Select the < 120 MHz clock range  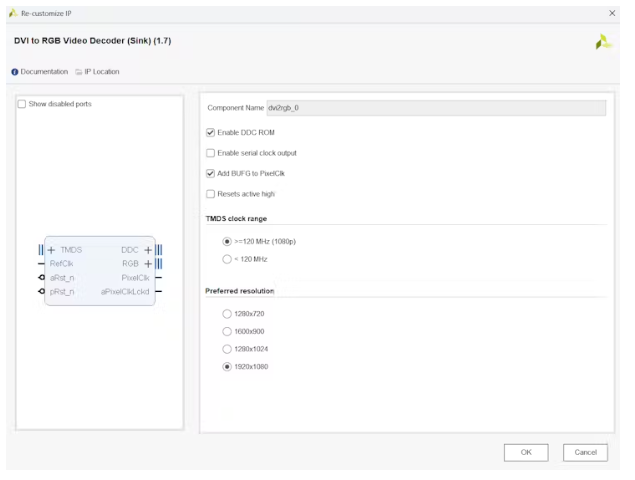227,259
